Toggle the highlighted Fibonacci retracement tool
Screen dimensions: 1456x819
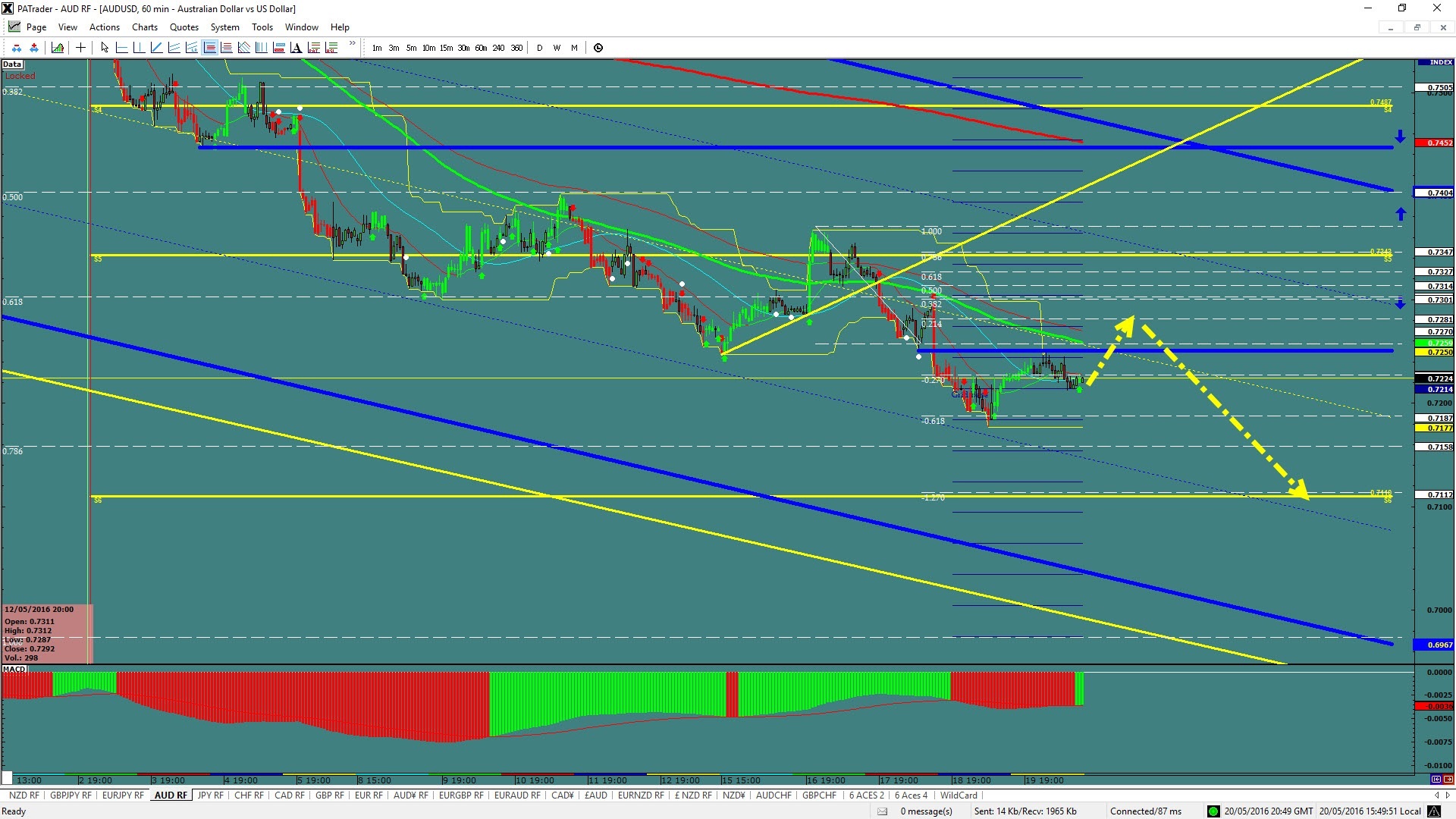pos(209,48)
